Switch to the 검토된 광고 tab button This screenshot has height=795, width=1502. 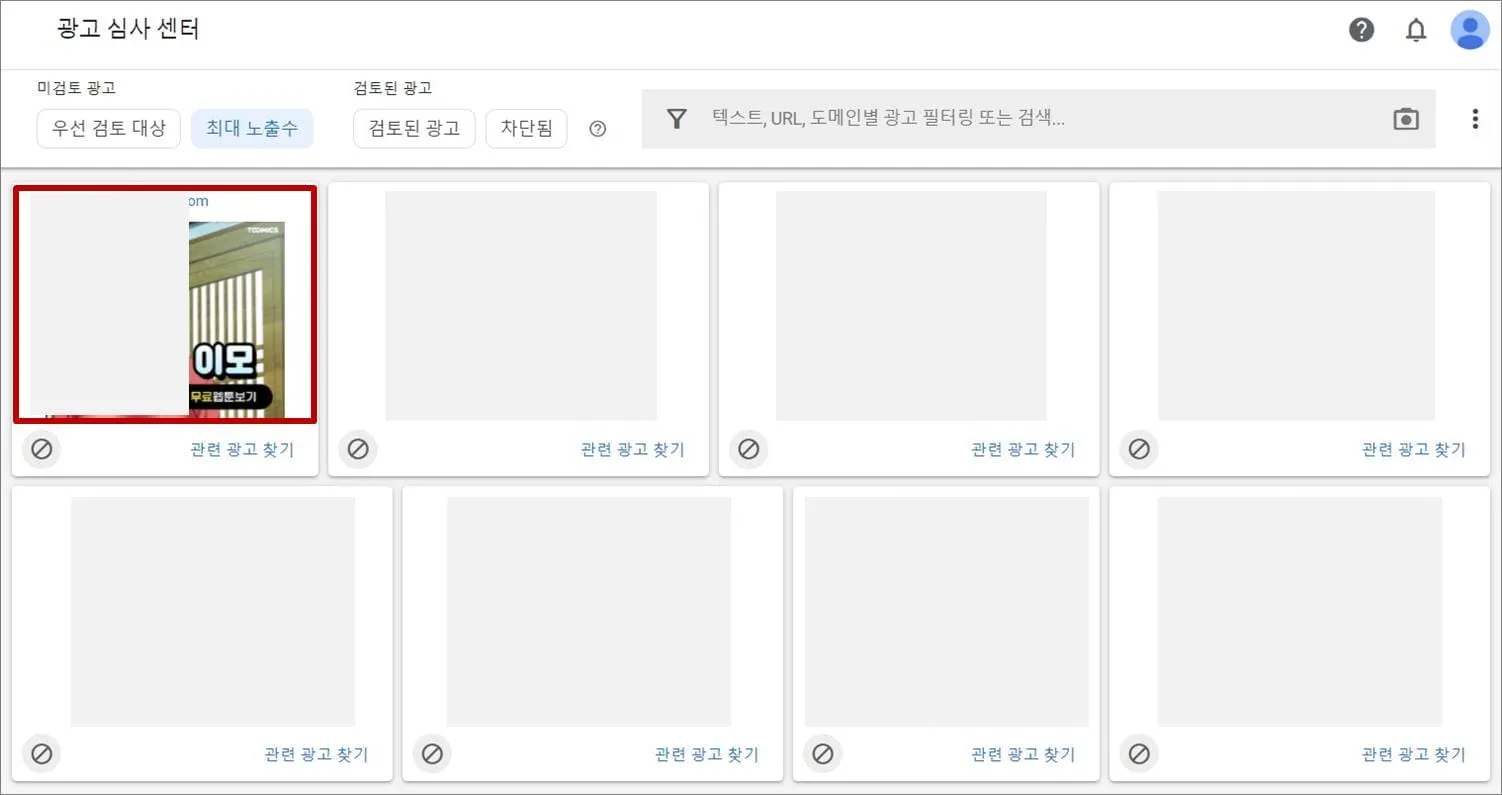(414, 128)
